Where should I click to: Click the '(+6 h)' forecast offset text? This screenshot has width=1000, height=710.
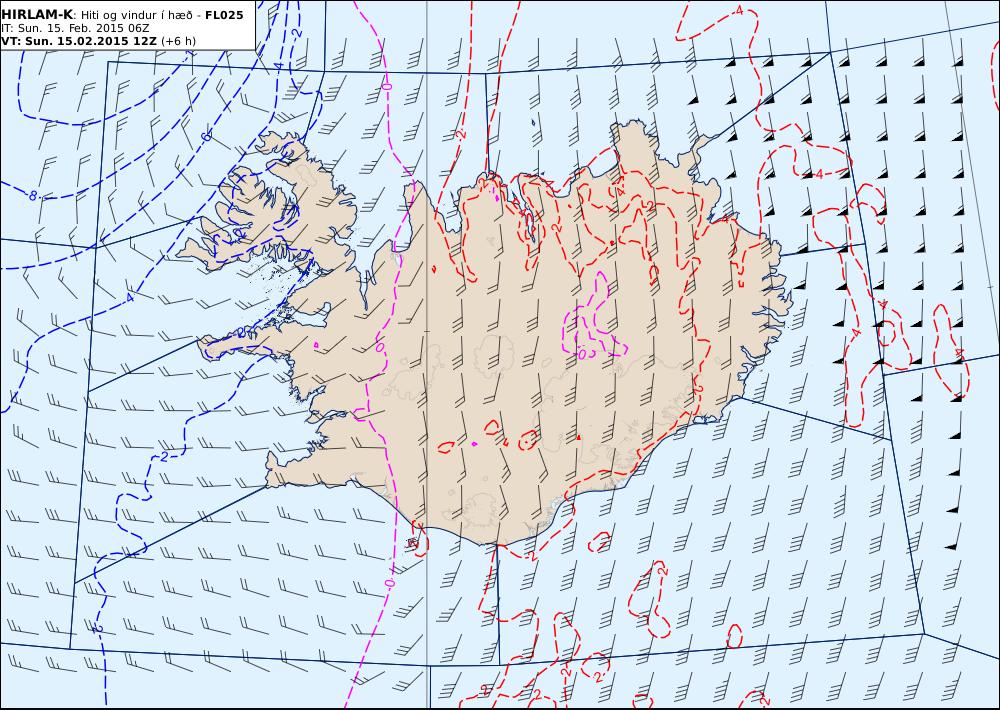179,41
